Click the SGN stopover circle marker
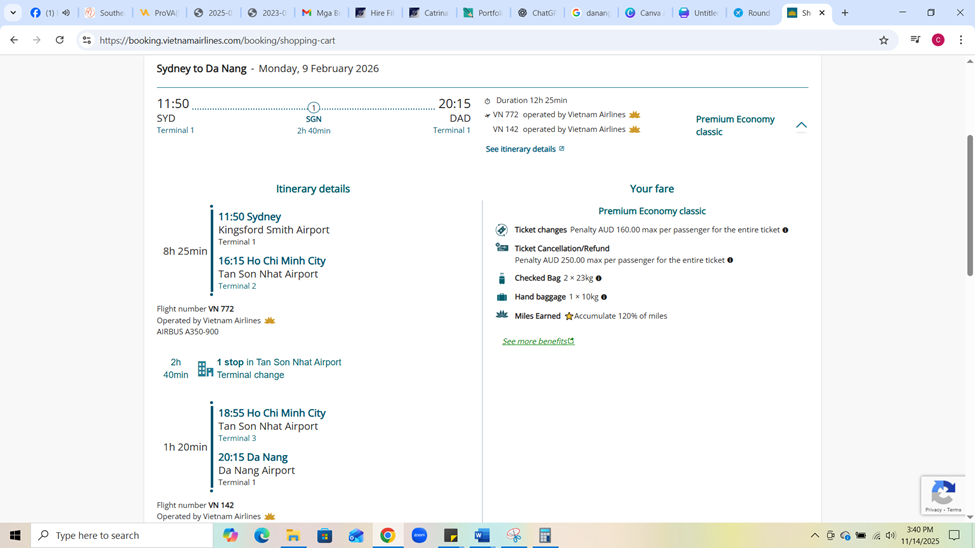 (313, 108)
